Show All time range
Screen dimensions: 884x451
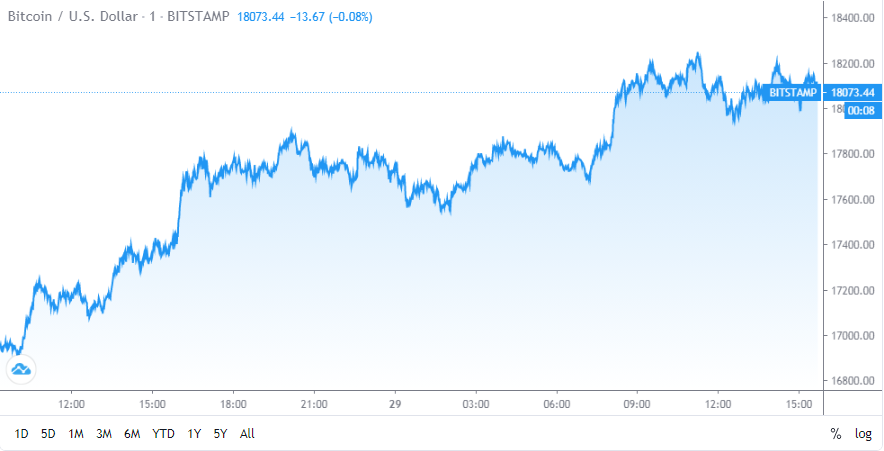[x=247, y=434]
